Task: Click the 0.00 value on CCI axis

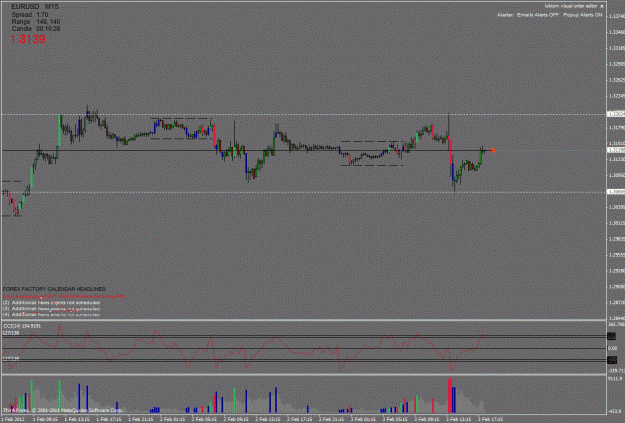Action: tap(612, 348)
